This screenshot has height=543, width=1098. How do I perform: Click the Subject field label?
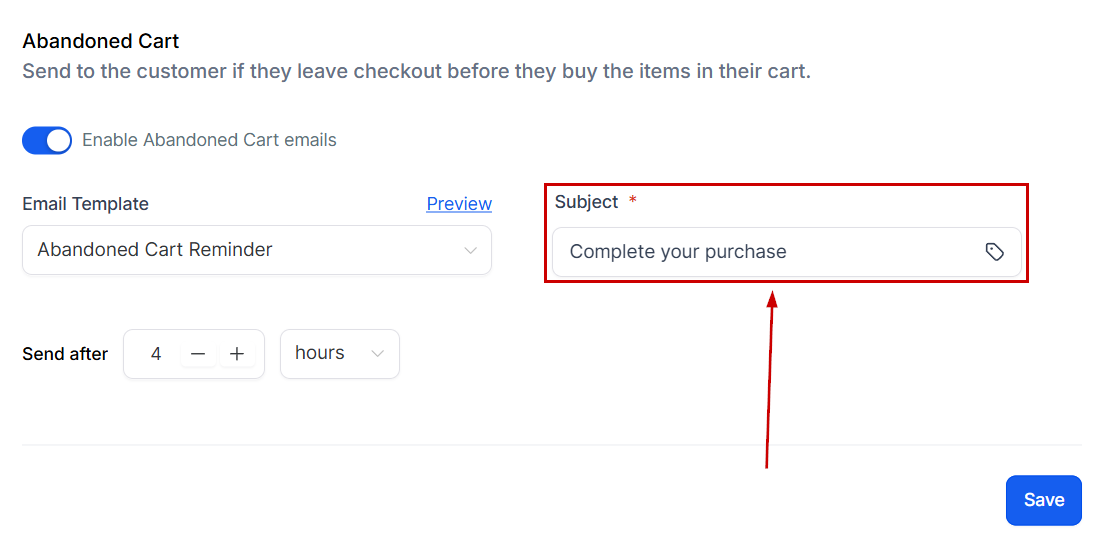pos(587,202)
